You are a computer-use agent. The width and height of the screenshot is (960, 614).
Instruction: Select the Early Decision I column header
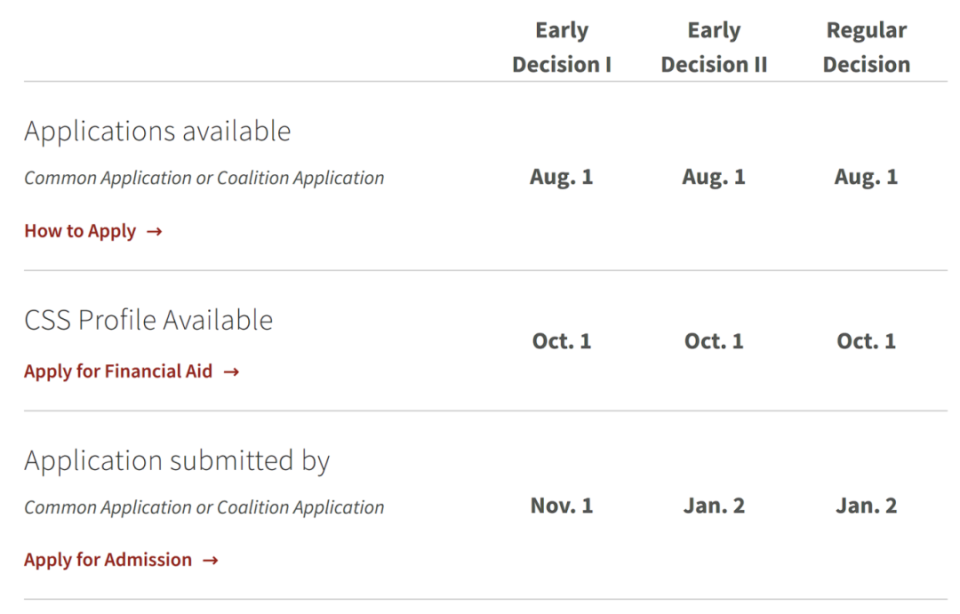pos(562,47)
